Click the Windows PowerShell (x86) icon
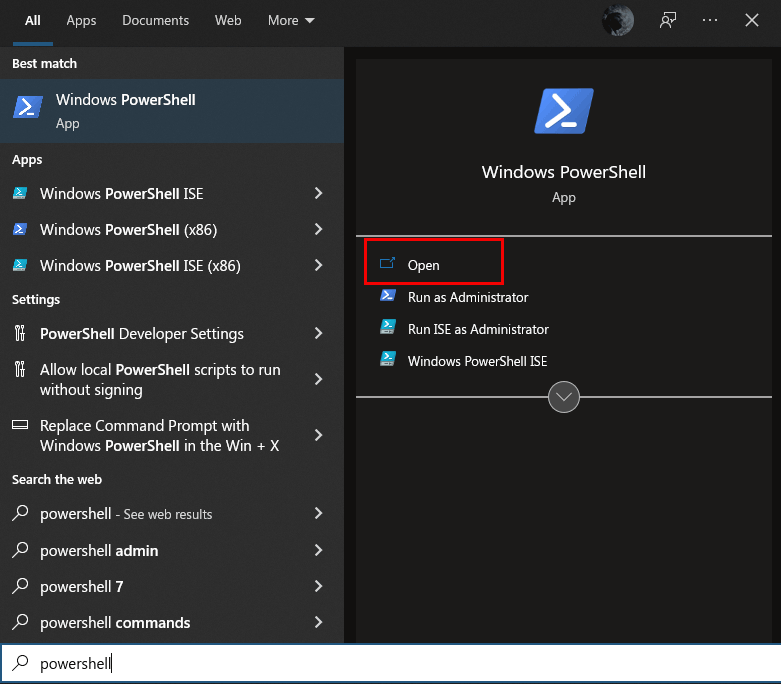Image resolution: width=781 pixels, height=684 pixels. click(20, 229)
